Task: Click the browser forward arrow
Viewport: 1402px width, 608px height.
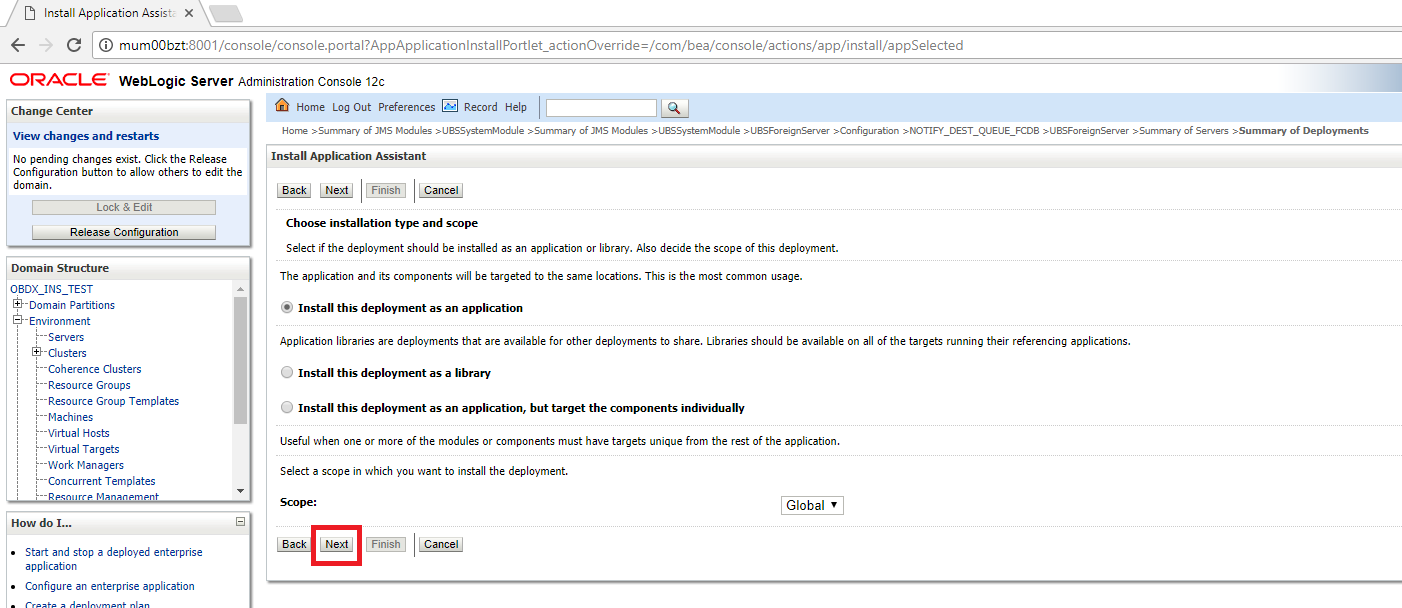Action: click(46, 45)
